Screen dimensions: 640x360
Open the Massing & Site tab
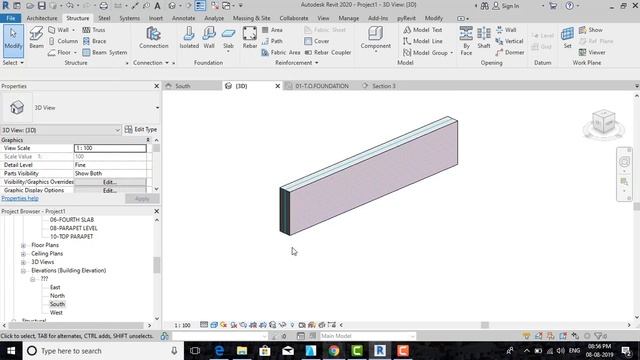[251, 18]
